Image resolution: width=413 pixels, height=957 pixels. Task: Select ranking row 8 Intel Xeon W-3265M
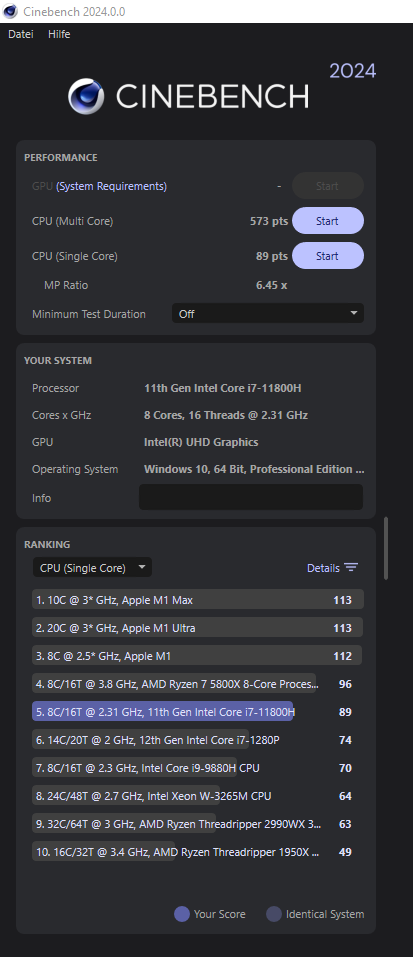click(198, 796)
